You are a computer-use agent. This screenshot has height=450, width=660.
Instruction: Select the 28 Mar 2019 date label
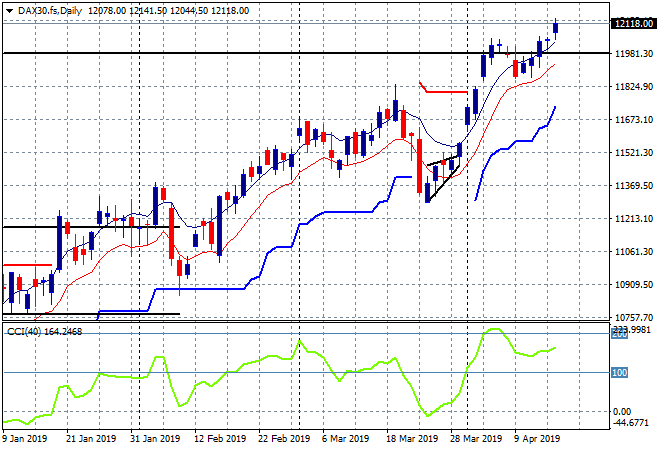click(x=476, y=439)
